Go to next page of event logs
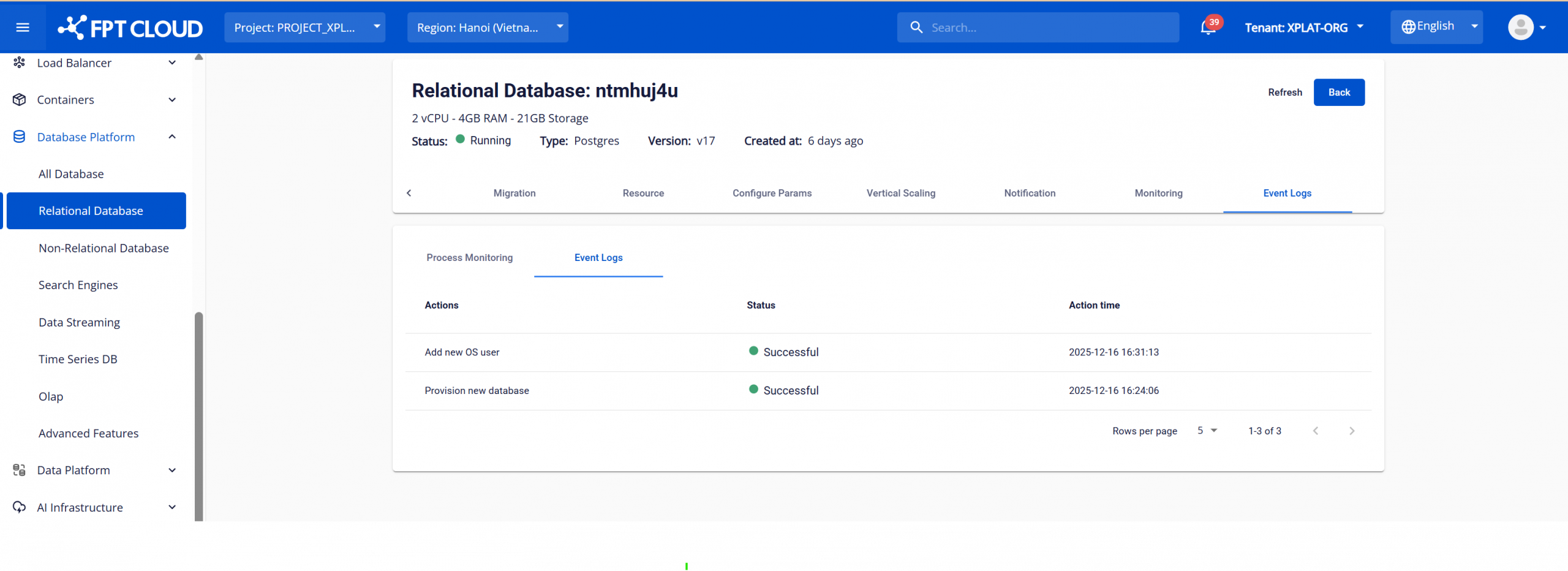Viewport: 1568px width, 571px height. [1352, 431]
